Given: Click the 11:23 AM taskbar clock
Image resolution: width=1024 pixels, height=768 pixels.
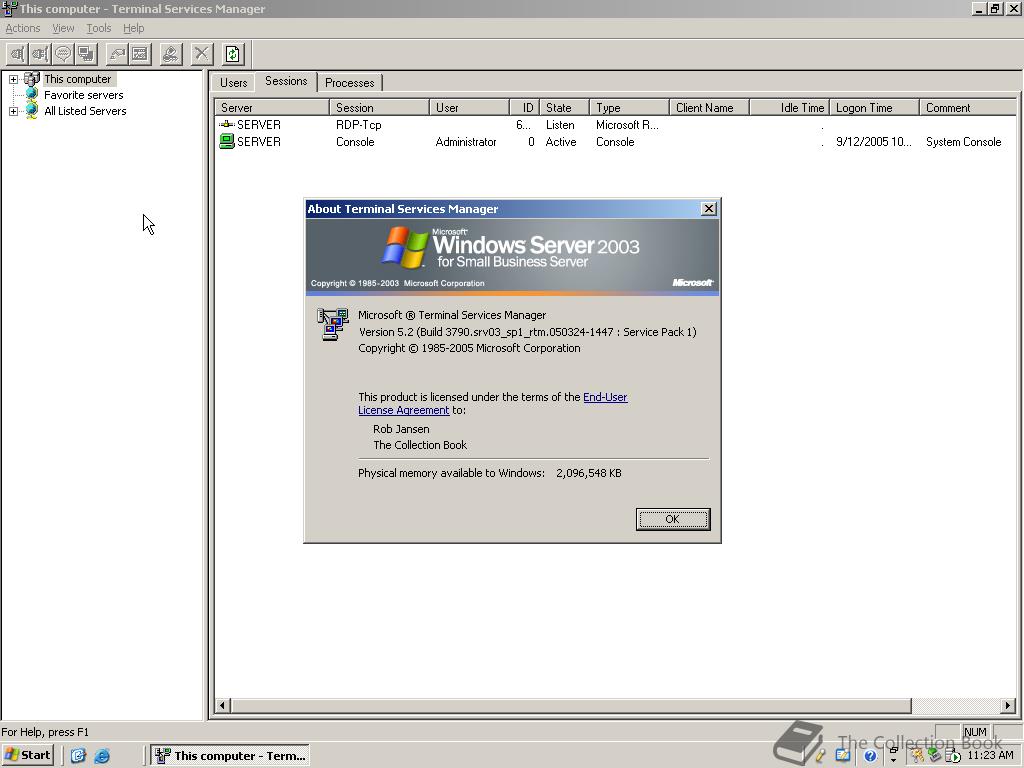Looking at the screenshot, I should pos(990,756).
